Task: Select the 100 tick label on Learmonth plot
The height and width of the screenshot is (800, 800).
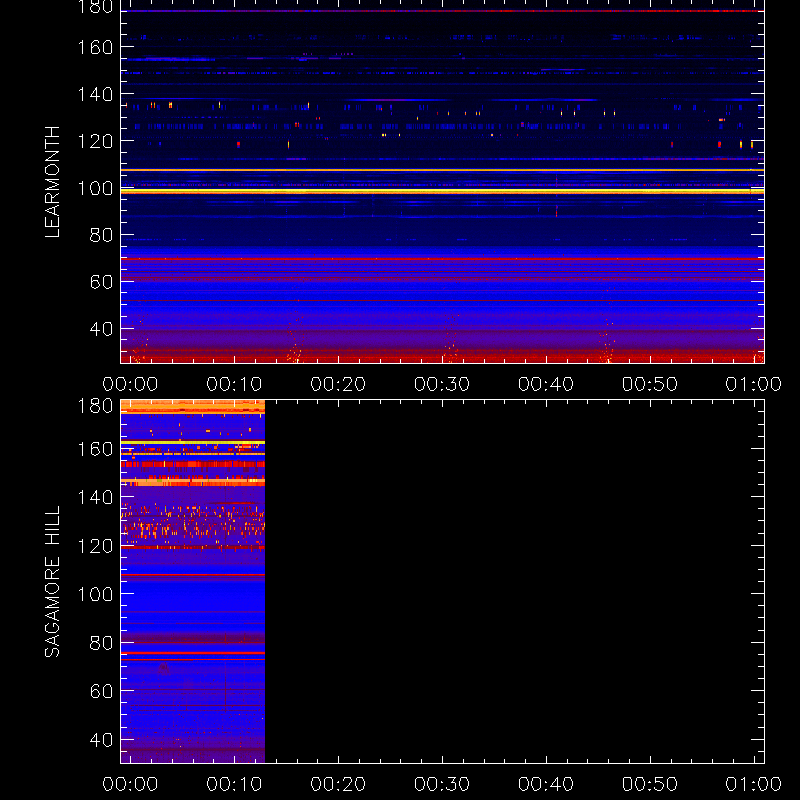Action: (95, 188)
